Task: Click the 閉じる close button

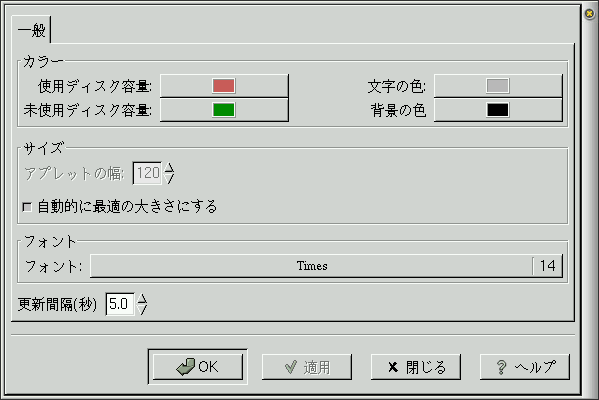Action: [x=416, y=367]
